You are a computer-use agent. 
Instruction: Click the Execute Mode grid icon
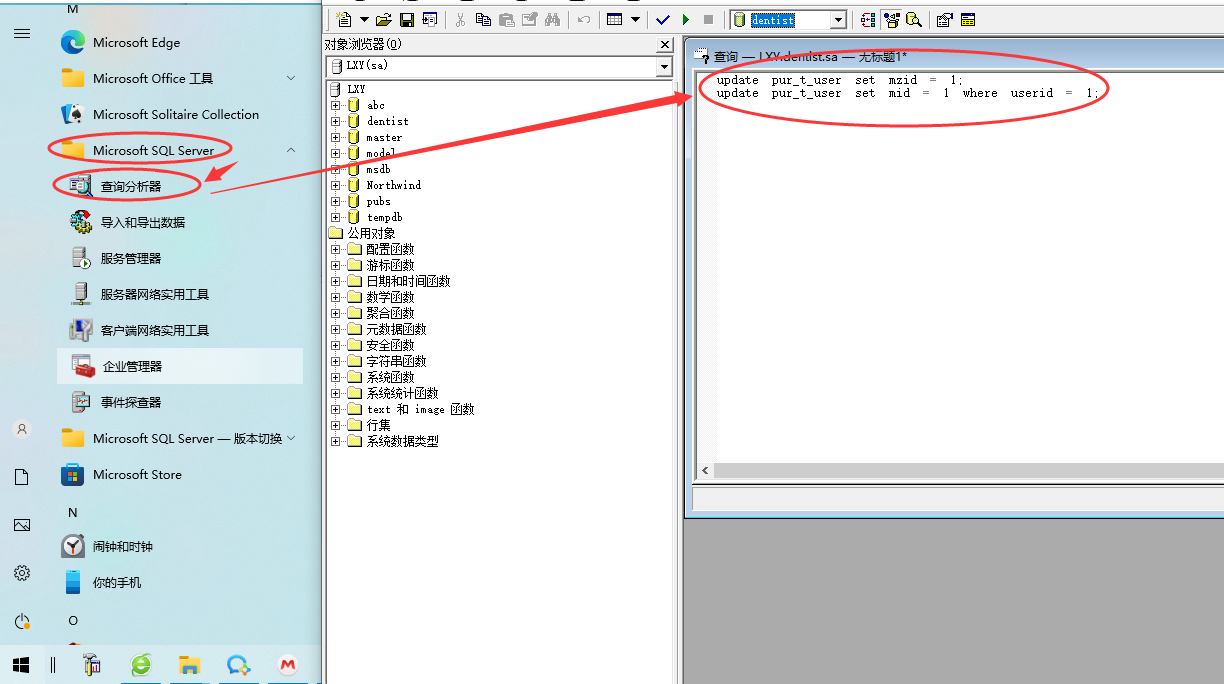coord(615,20)
